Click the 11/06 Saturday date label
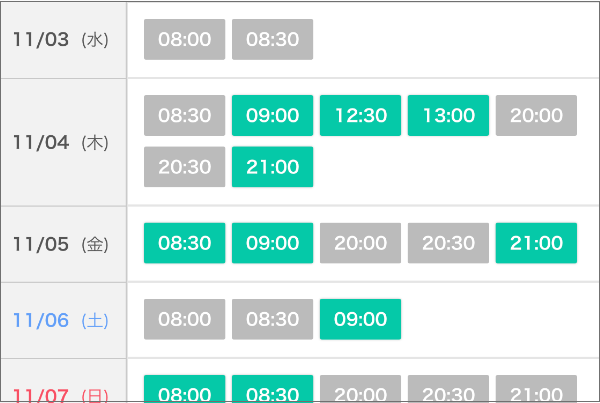The width and height of the screenshot is (600, 403). point(61,320)
